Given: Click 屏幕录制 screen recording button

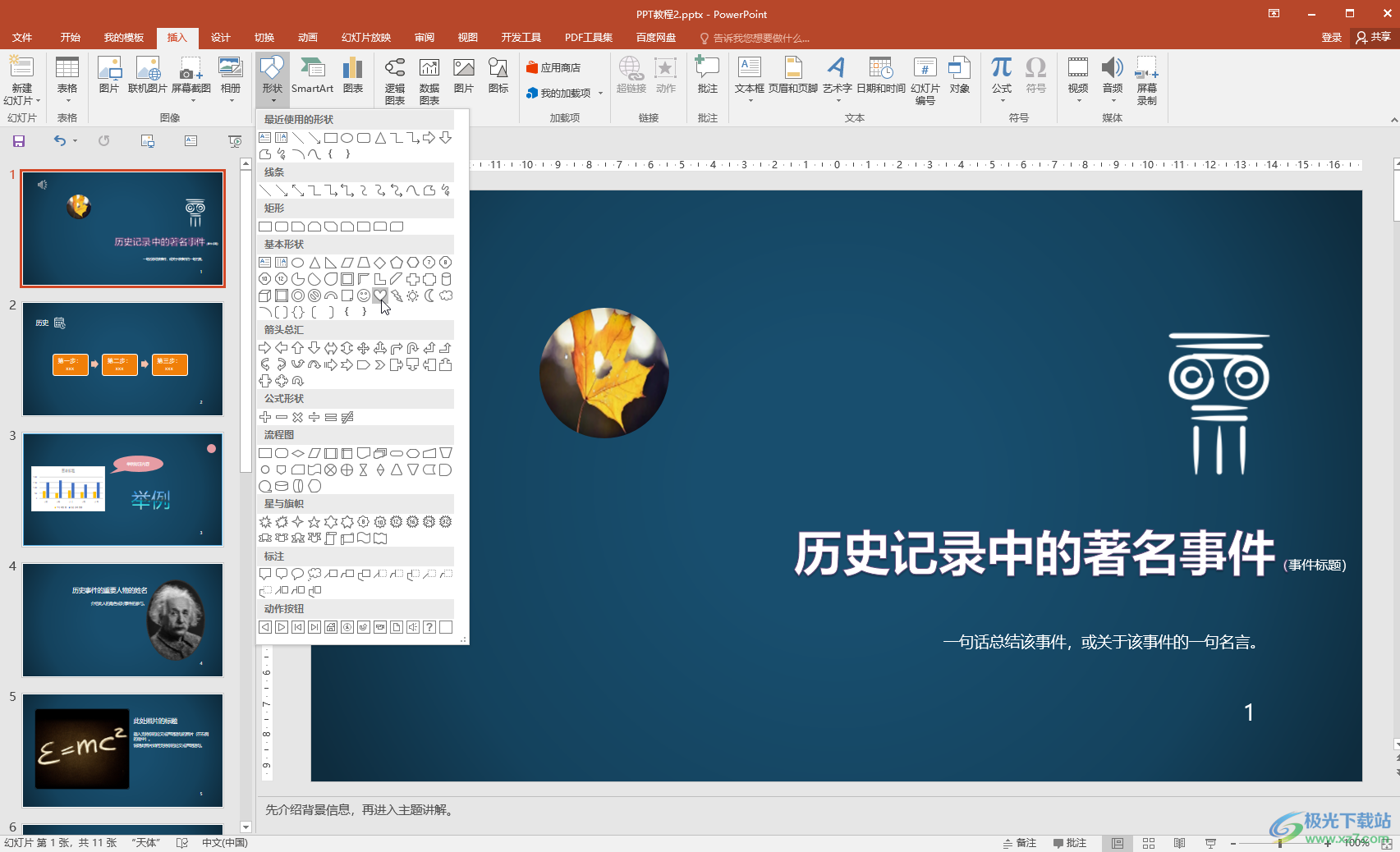Looking at the screenshot, I should (x=1147, y=80).
